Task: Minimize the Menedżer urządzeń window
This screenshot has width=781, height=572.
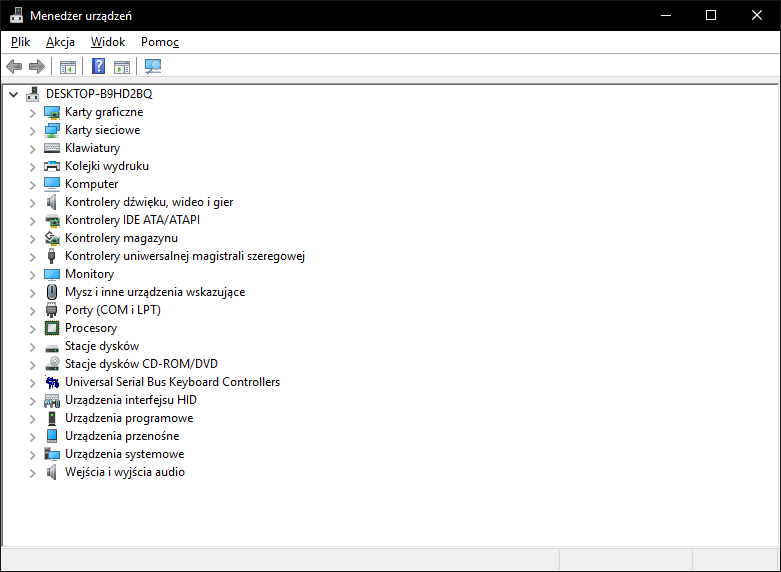Action: point(665,15)
